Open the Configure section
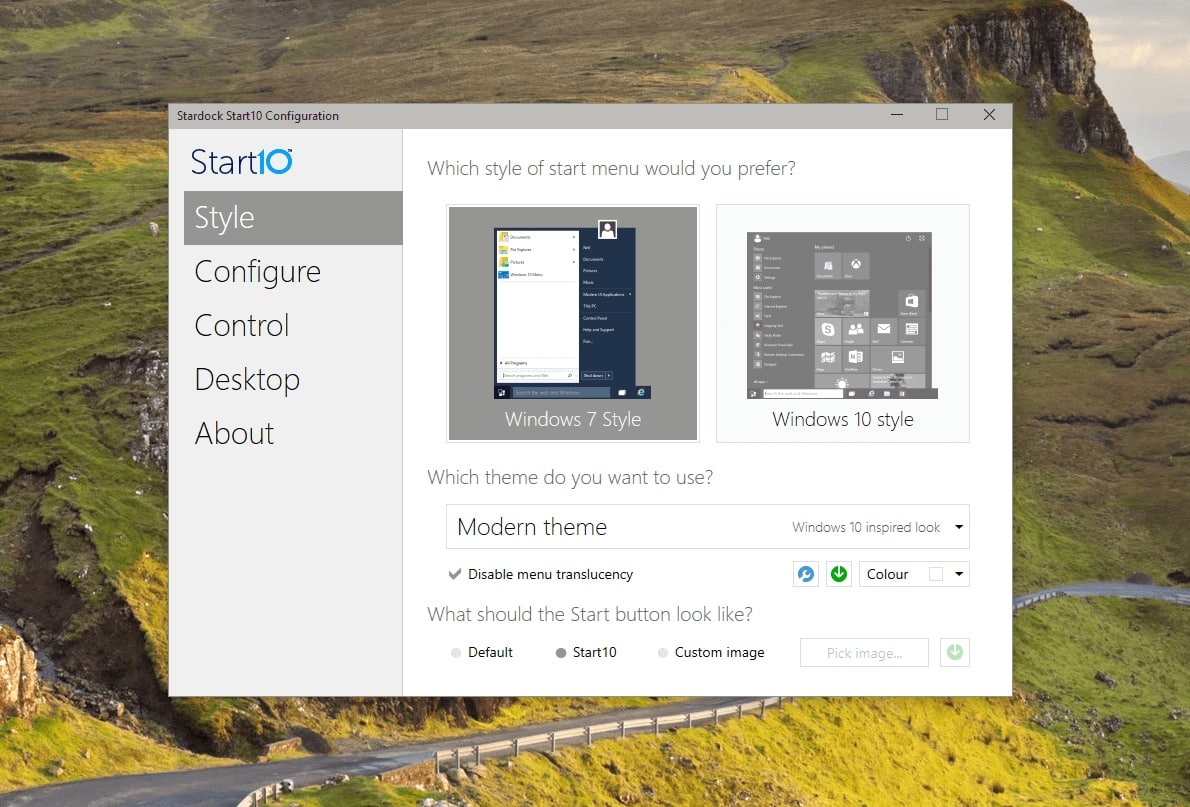 257,272
